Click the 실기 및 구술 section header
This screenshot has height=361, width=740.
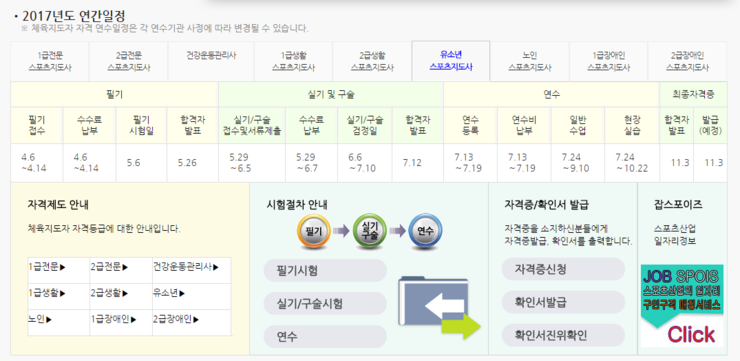point(330,95)
